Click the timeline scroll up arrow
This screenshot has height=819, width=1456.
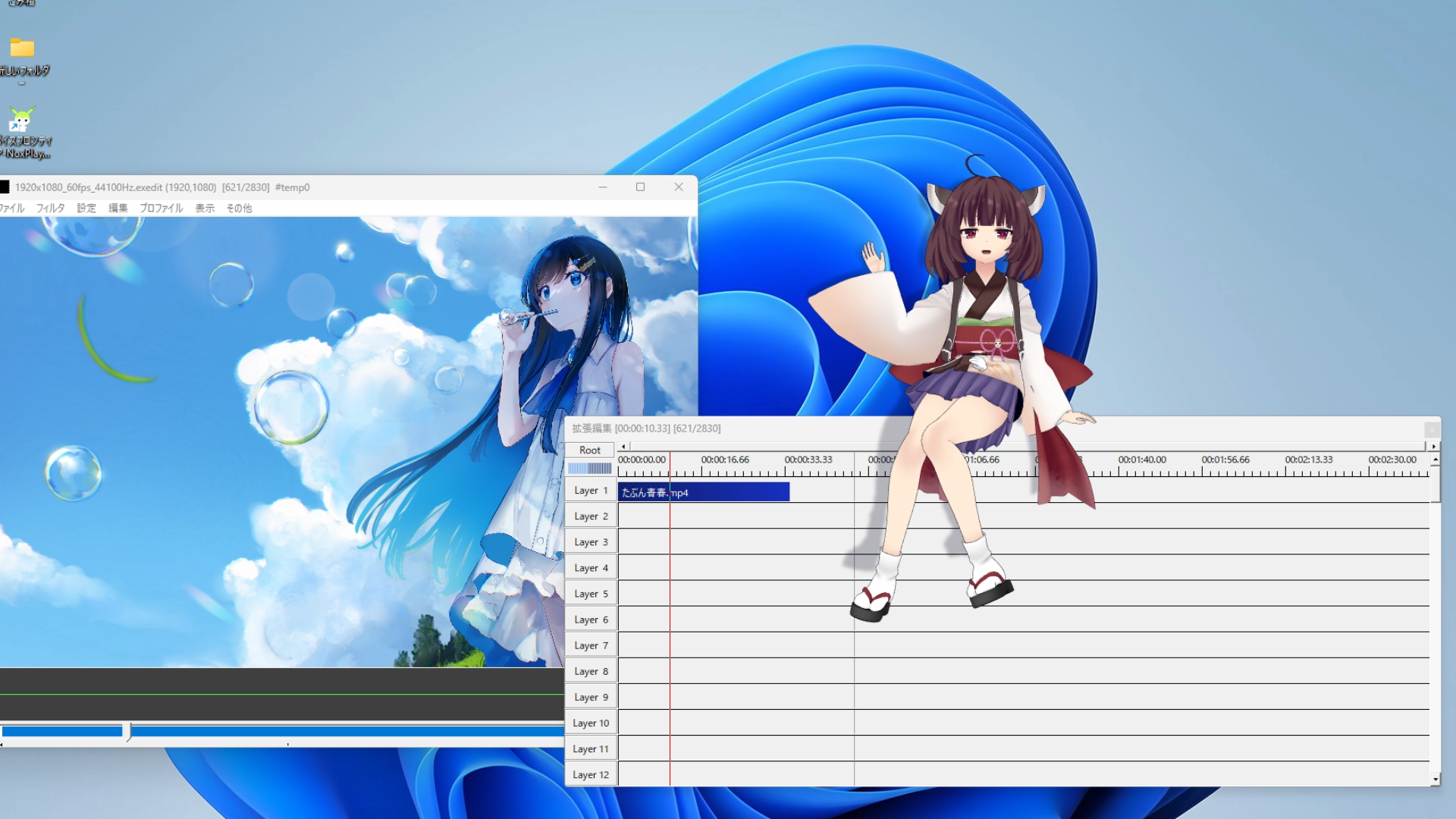point(1435,460)
